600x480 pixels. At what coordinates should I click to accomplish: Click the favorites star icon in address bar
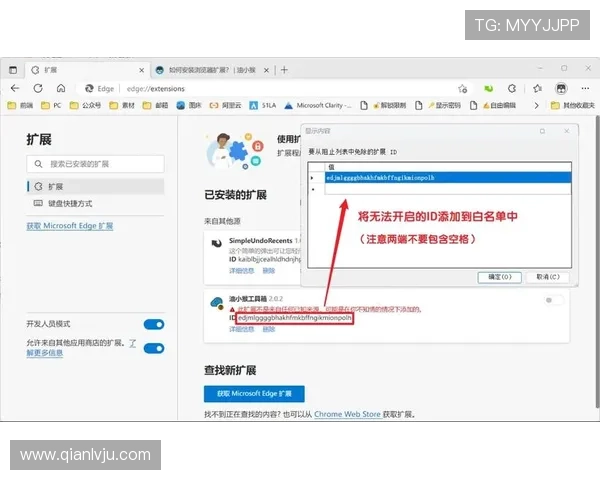(x=462, y=88)
